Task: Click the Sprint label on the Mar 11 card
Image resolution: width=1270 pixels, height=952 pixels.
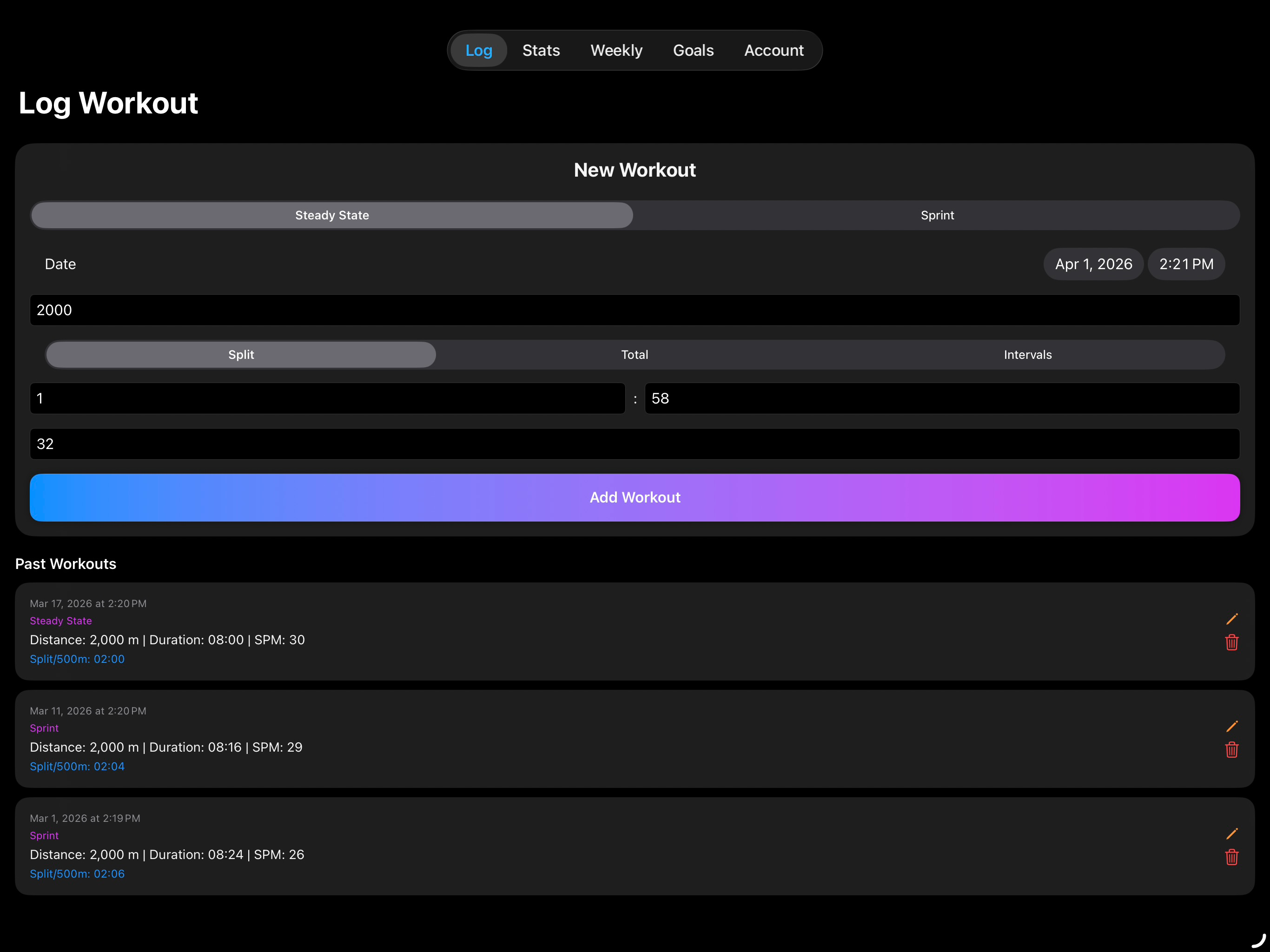Action: point(44,728)
